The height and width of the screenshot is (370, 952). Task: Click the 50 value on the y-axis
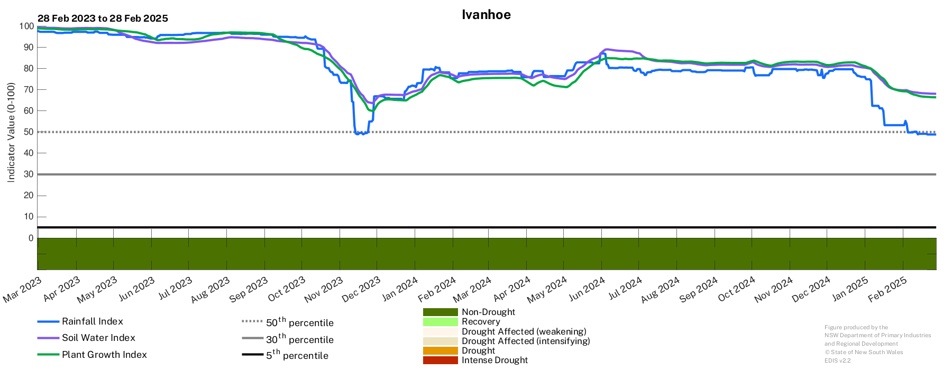(28, 132)
